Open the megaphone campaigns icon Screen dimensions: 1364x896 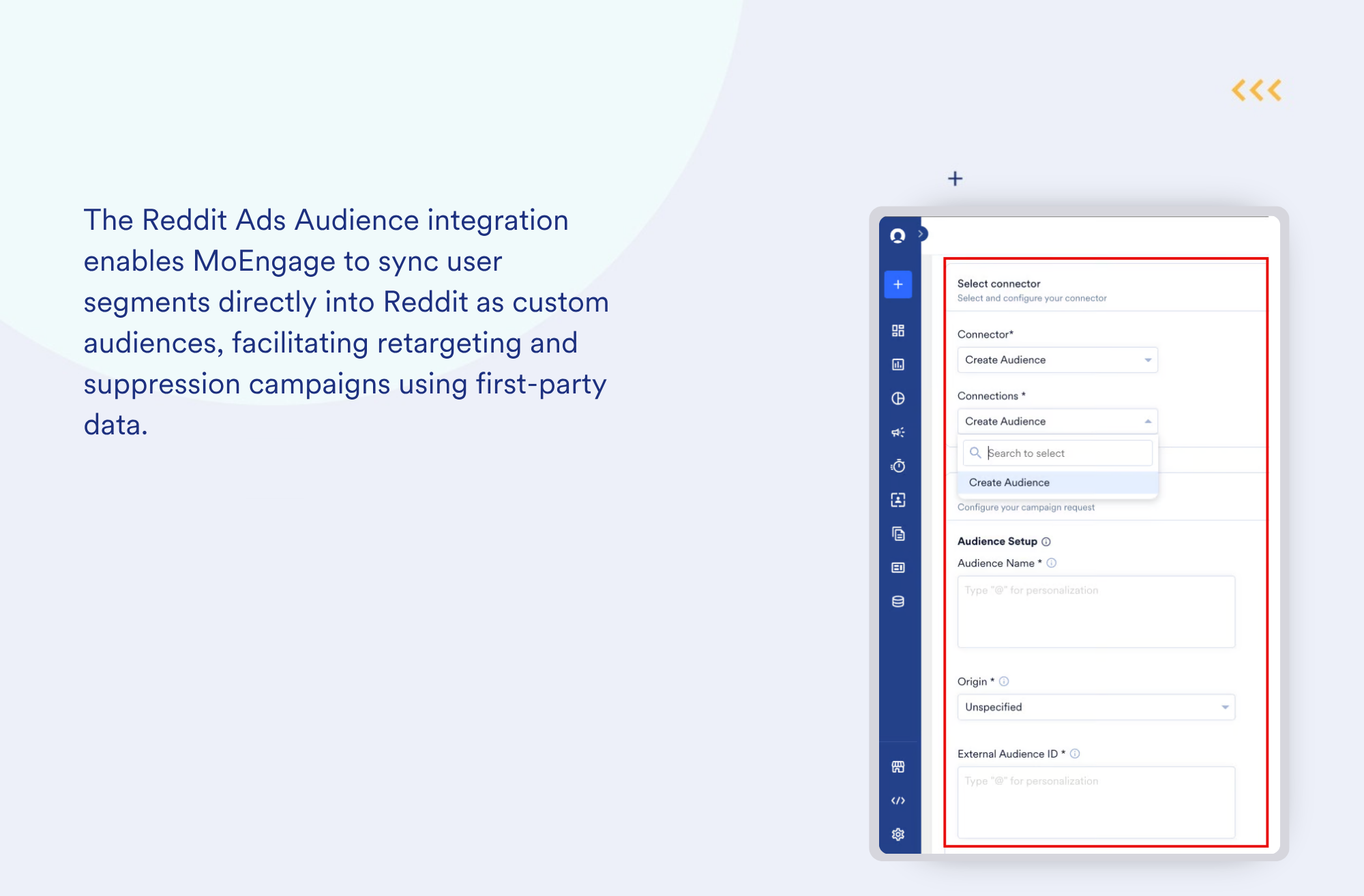(x=898, y=432)
